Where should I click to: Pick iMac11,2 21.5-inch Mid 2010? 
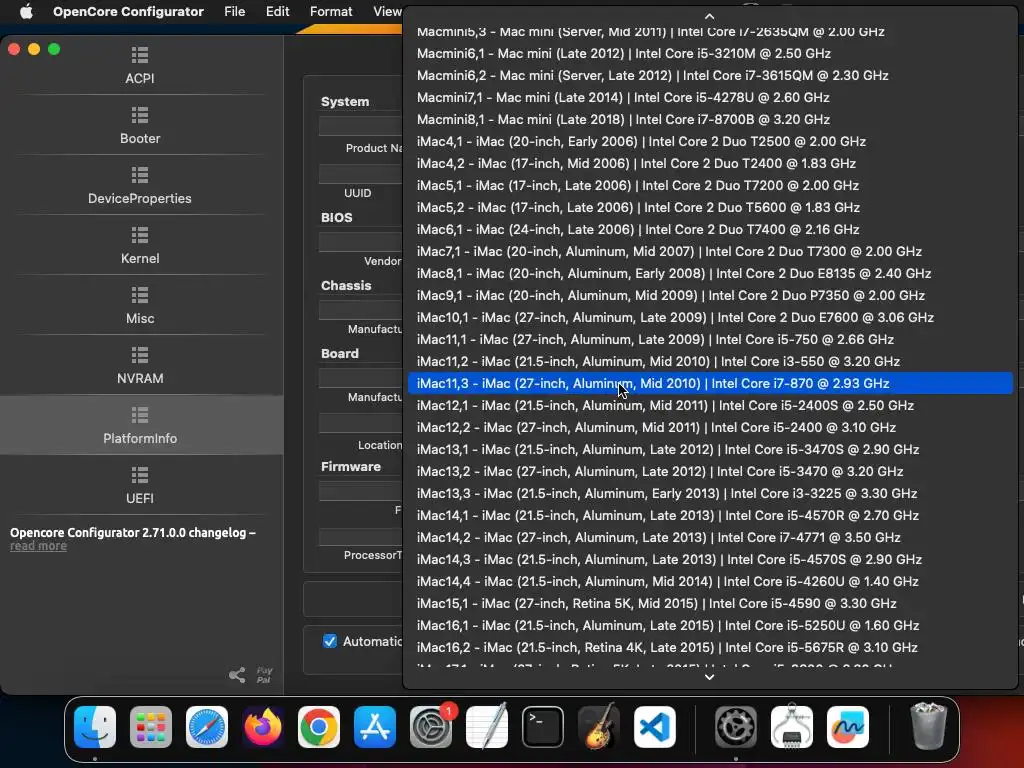[710, 361]
